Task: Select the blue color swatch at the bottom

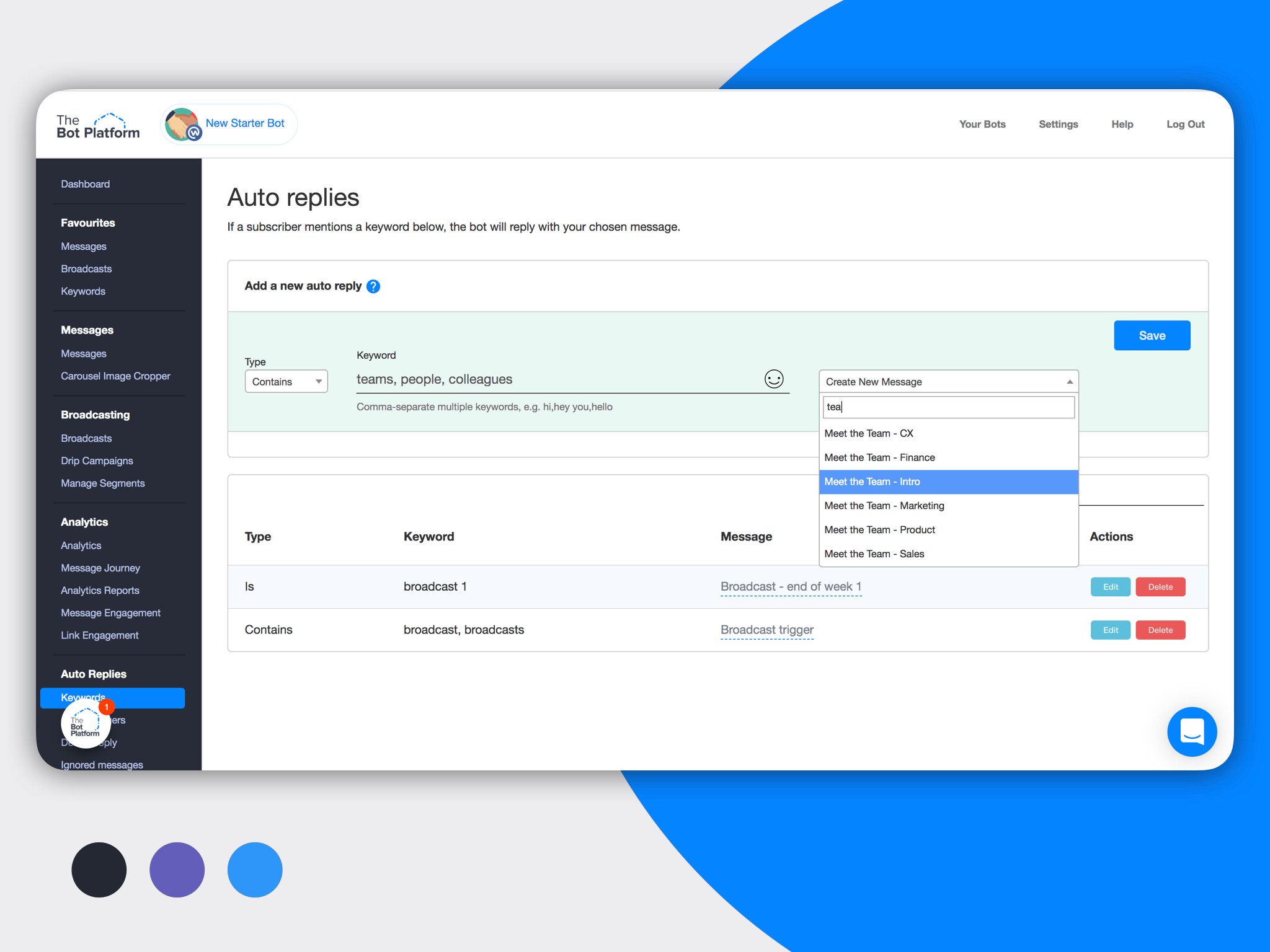Action: click(x=254, y=870)
